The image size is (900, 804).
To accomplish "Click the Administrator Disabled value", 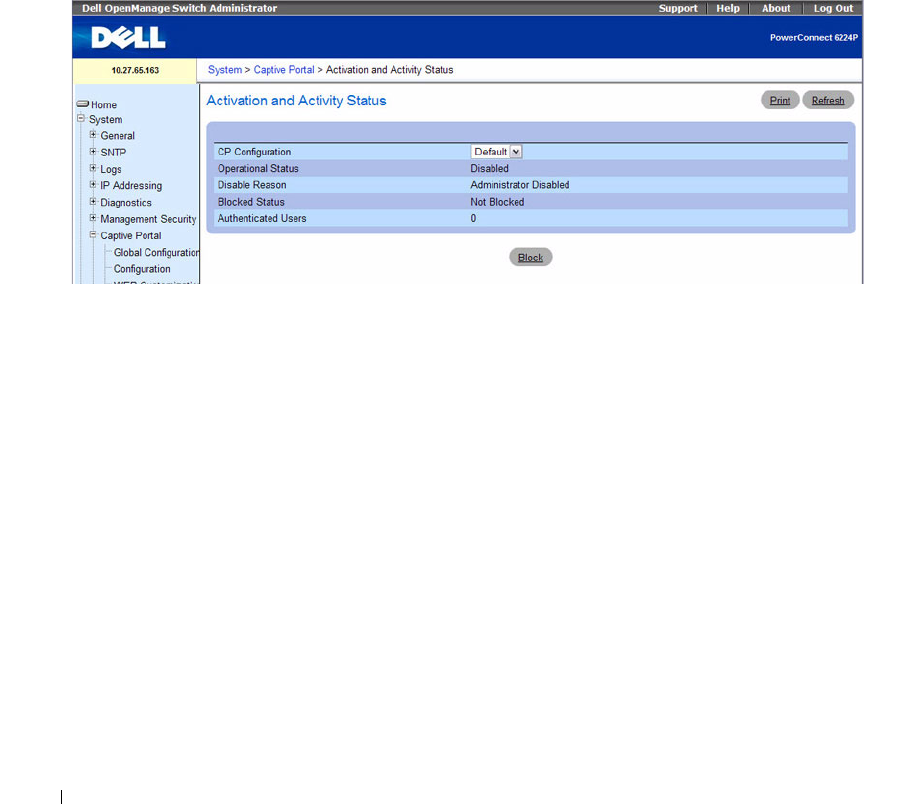I will [x=520, y=185].
